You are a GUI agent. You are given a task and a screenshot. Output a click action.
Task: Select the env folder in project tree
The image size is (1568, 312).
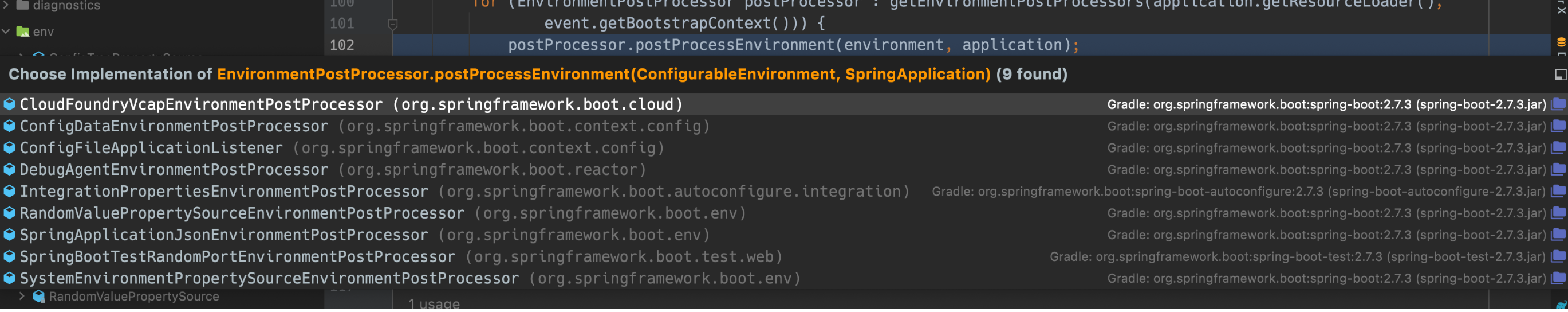(43, 32)
